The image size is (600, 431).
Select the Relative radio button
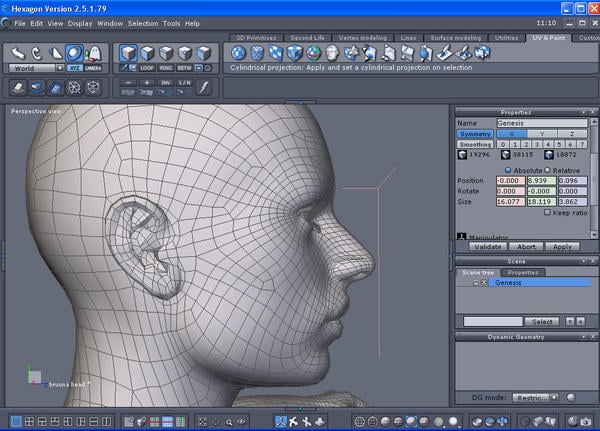point(547,170)
